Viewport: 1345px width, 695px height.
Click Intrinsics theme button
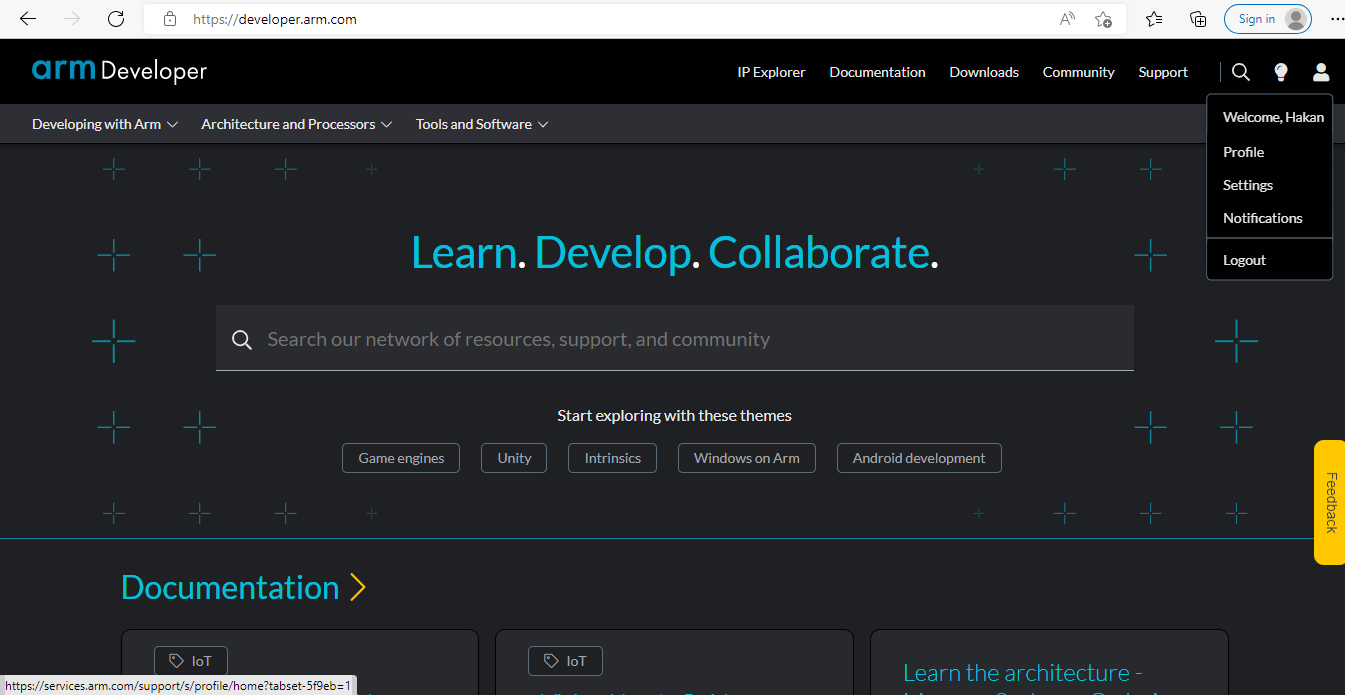coord(612,458)
